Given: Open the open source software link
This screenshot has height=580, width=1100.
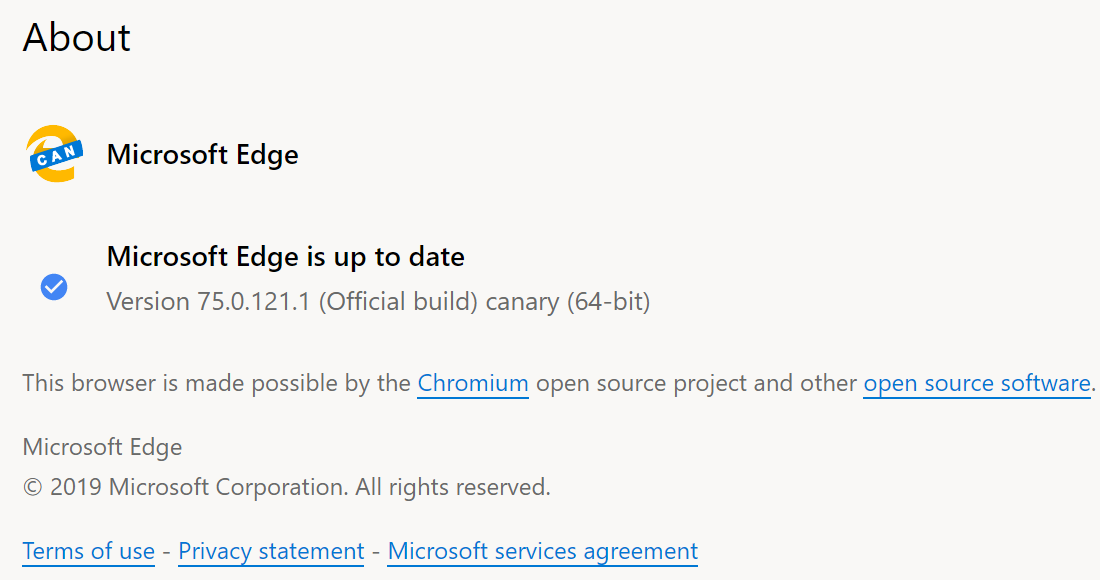Looking at the screenshot, I should pos(976,383).
